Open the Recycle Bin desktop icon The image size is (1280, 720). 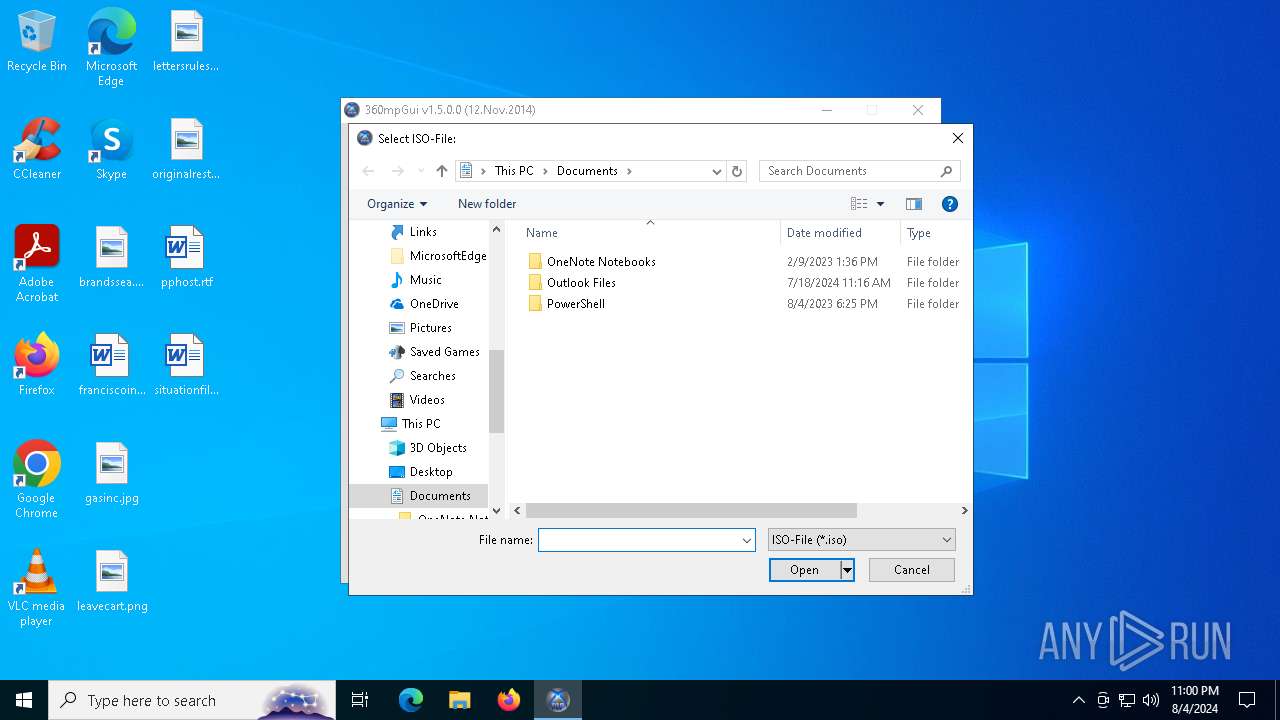pos(37,42)
